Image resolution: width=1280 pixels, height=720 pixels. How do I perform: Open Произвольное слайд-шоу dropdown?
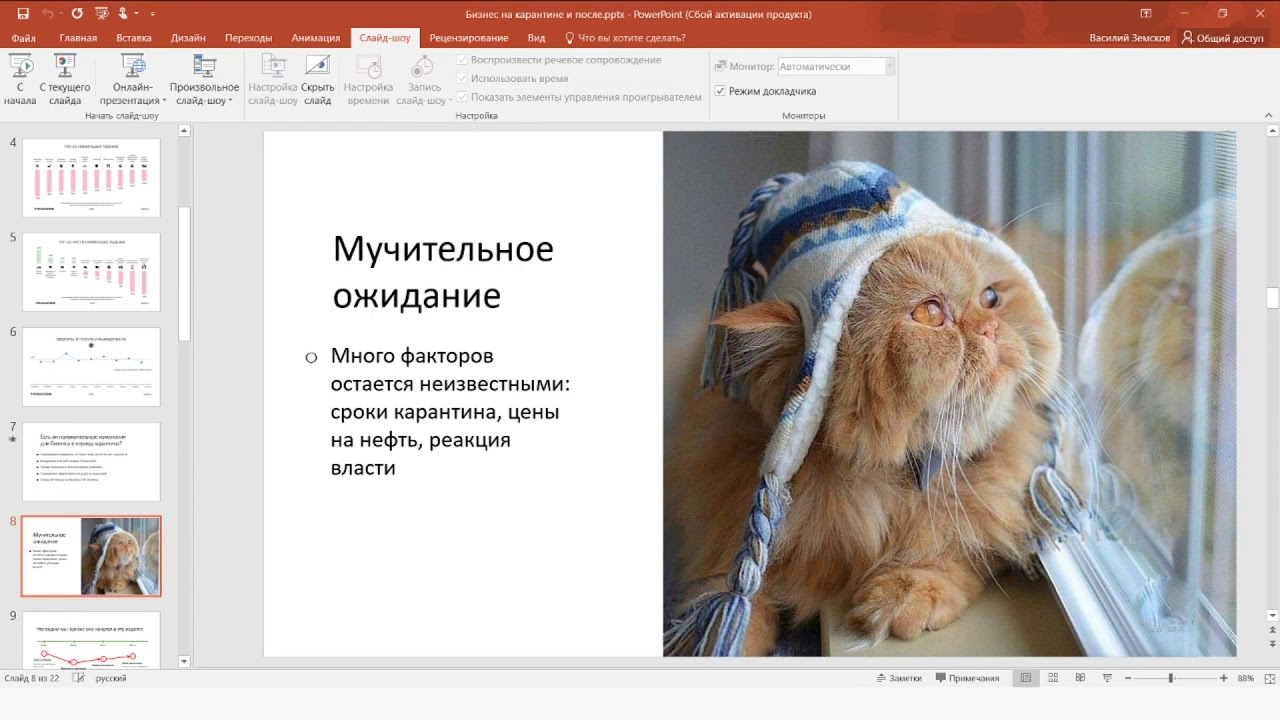204,80
